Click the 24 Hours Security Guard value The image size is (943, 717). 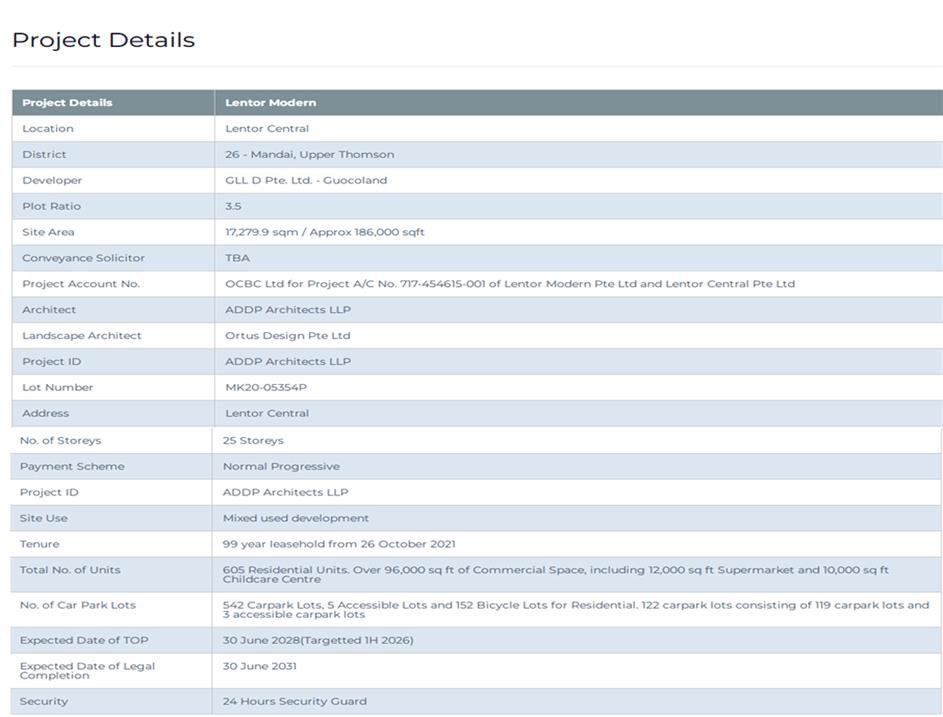(294, 701)
